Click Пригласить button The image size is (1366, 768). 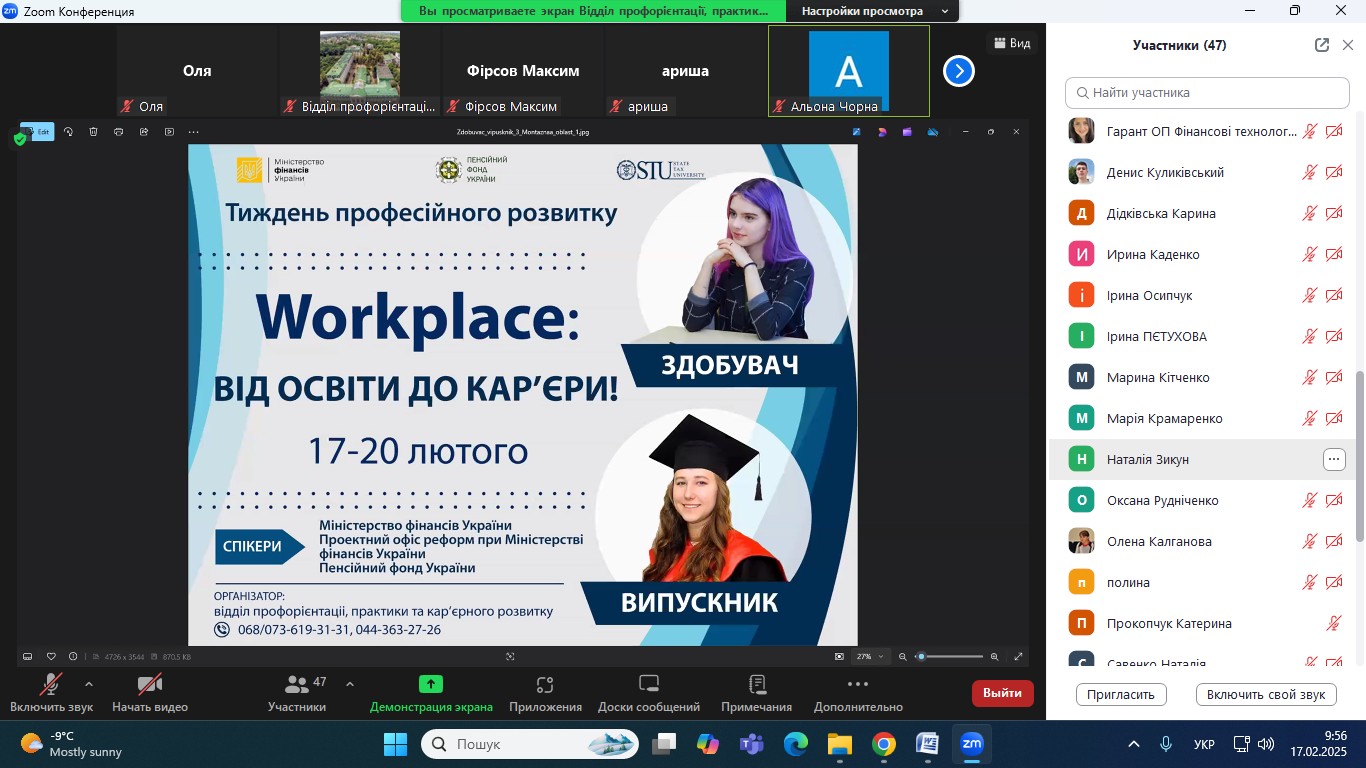pos(1121,694)
